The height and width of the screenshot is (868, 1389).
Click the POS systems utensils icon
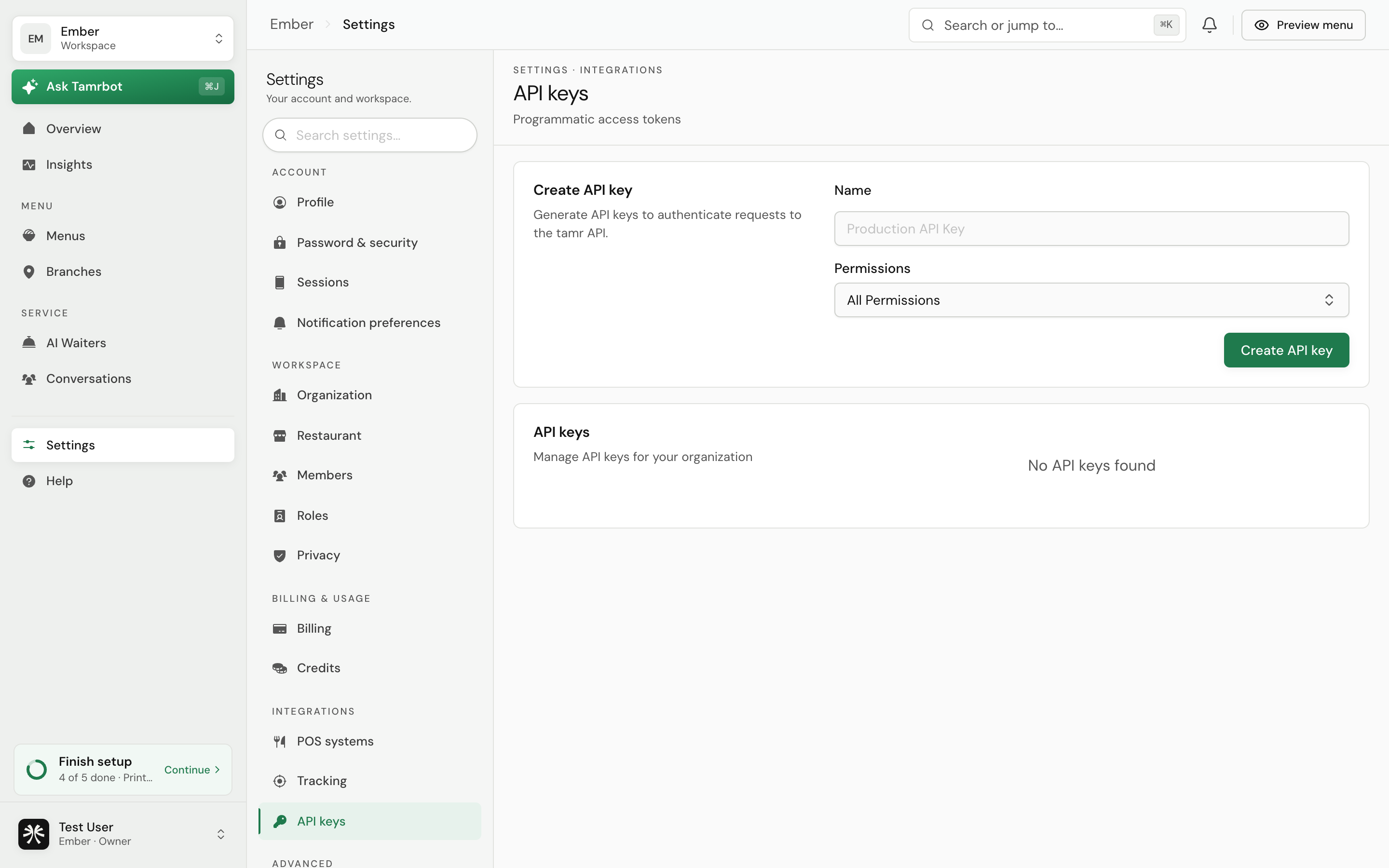[280, 742]
